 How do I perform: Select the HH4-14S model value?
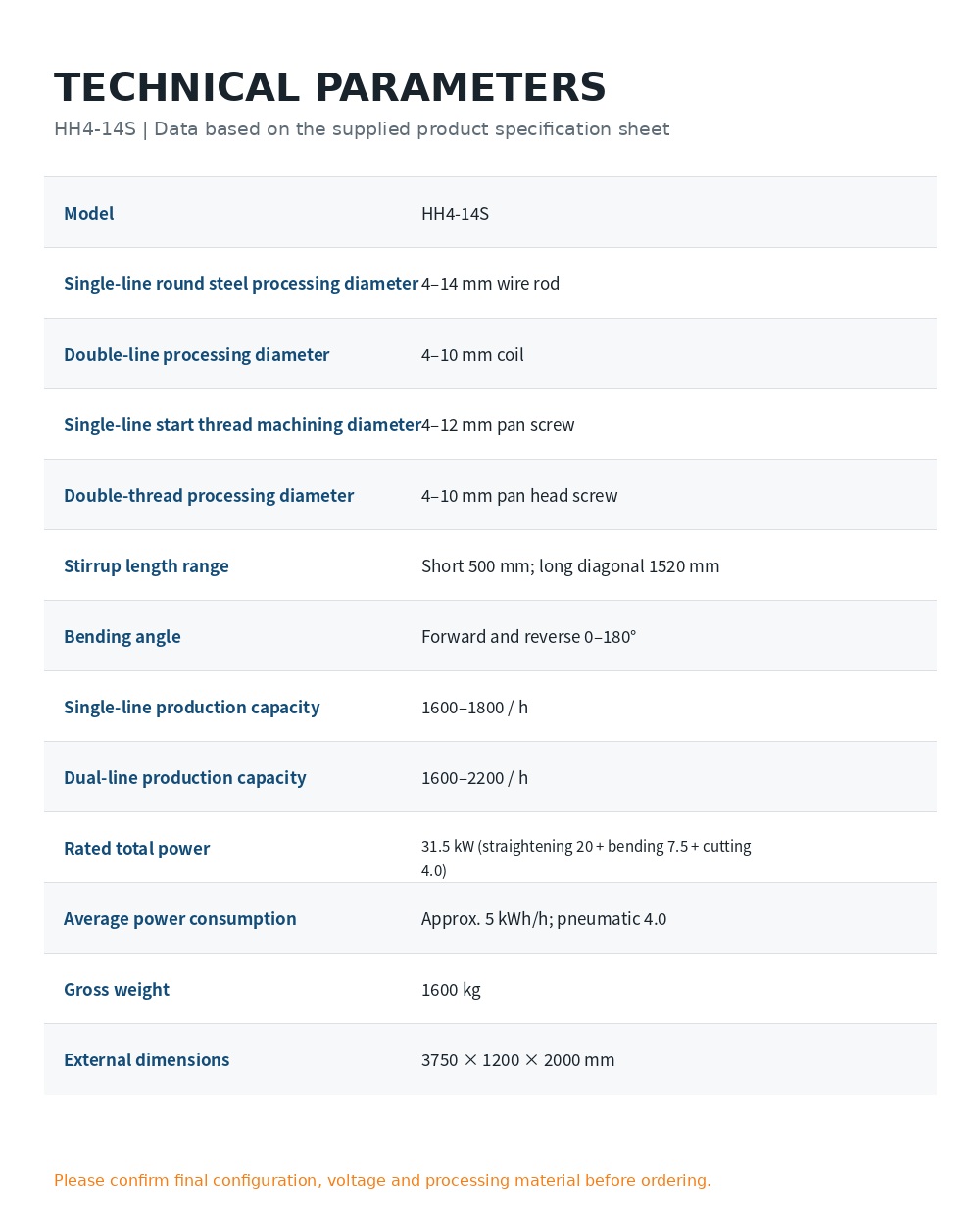[x=455, y=213]
